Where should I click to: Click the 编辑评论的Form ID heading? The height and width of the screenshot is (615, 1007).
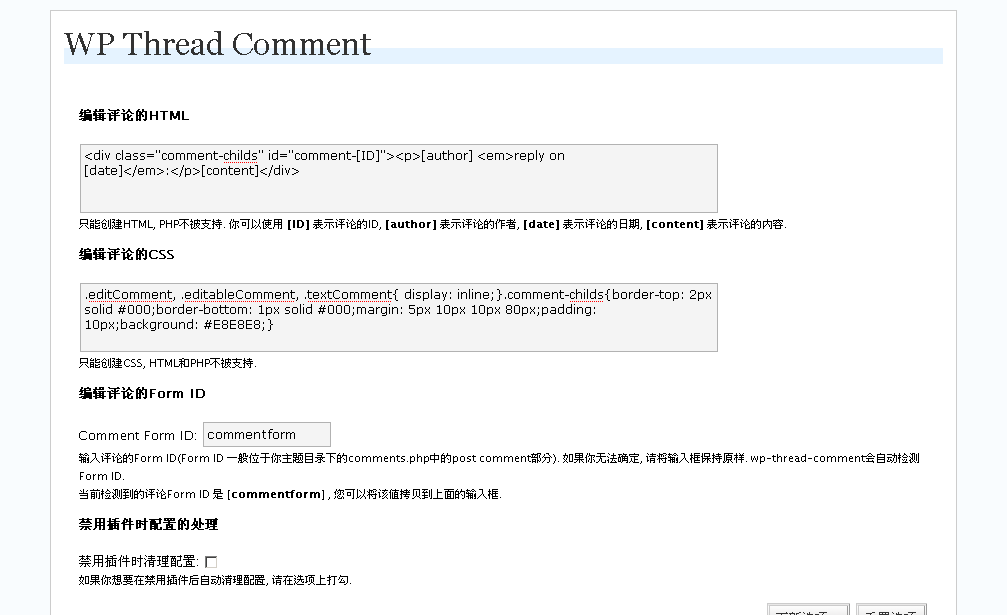pos(142,394)
